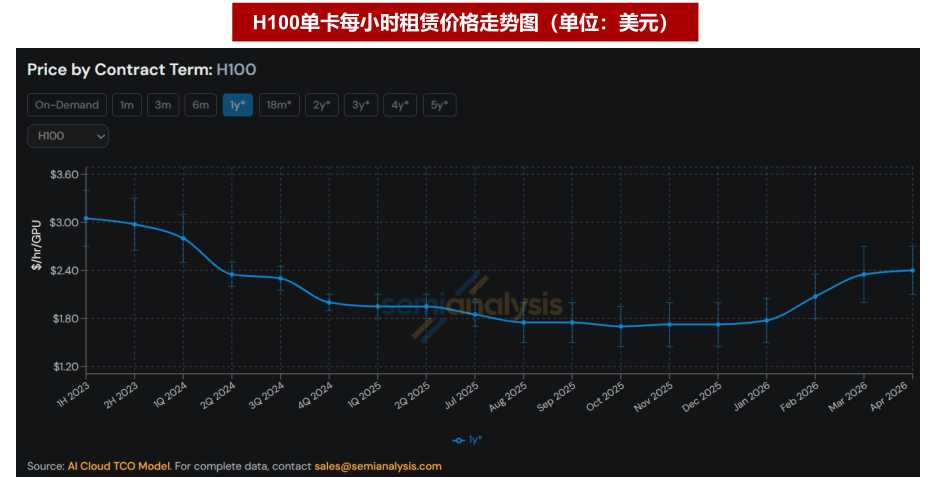This screenshot has width=940, height=478.
Task: Toggle the 1y* series legend entry
Action: pyautogui.click(x=468, y=440)
